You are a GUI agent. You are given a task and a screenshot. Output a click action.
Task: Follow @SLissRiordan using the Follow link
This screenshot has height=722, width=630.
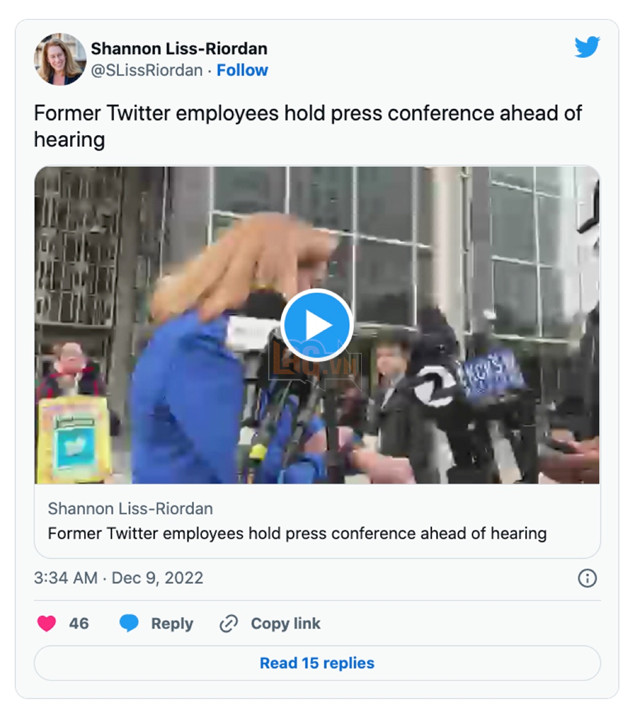(x=242, y=70)
